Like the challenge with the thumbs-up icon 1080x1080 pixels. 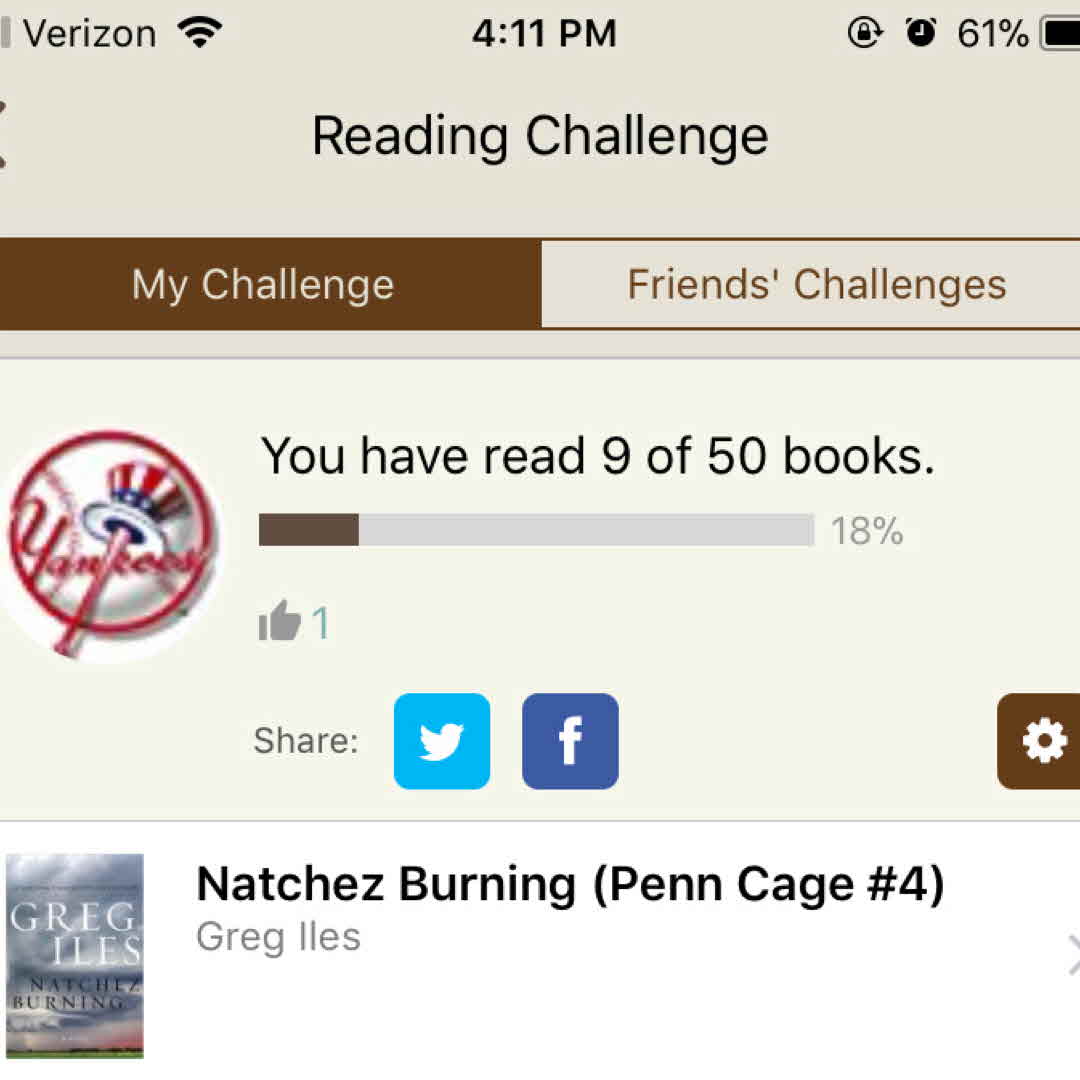tap(280, 622)
